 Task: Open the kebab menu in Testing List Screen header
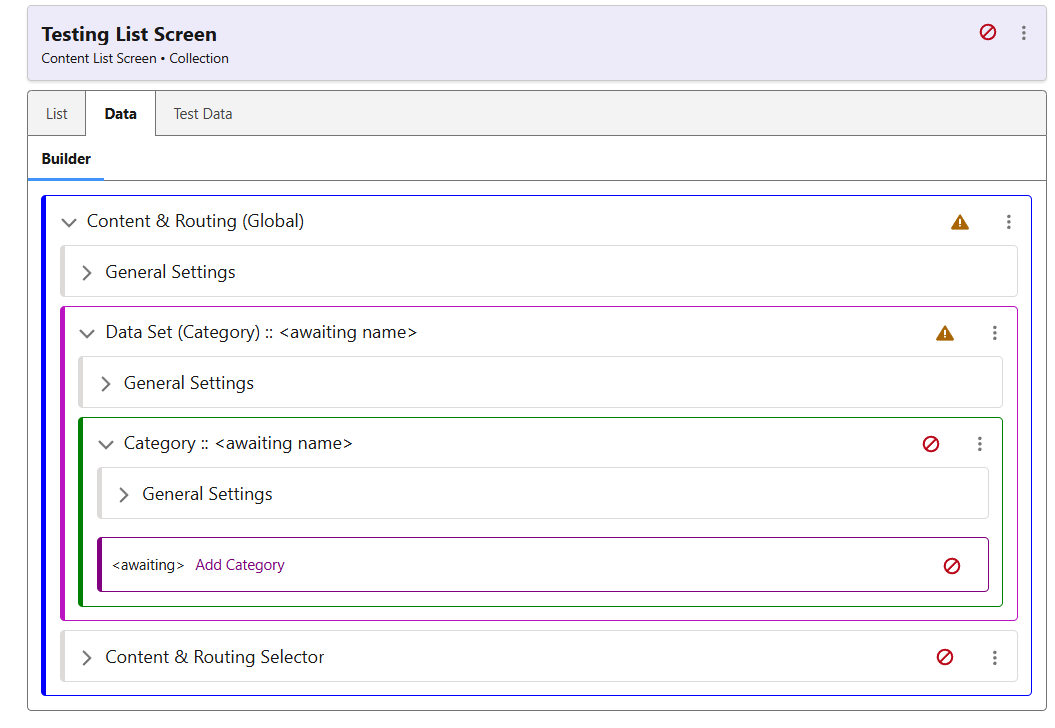point(1023,33)
